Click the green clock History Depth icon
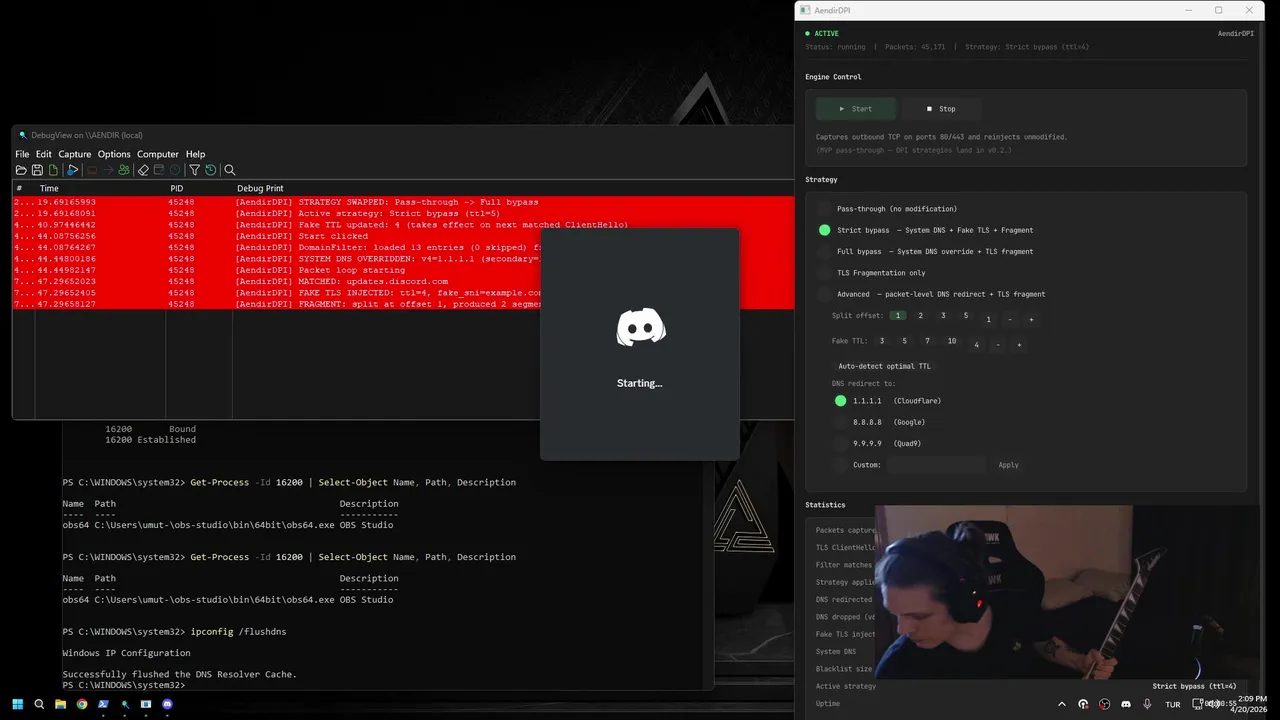 [x=210, y=170]
